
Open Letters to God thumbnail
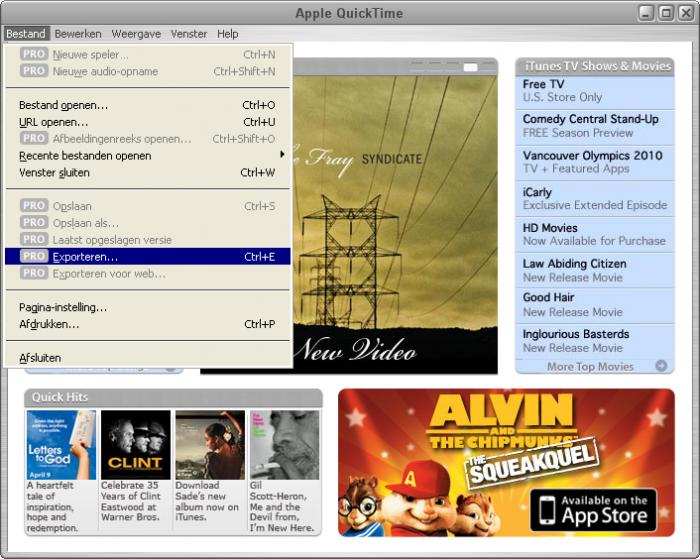[61, 445]
